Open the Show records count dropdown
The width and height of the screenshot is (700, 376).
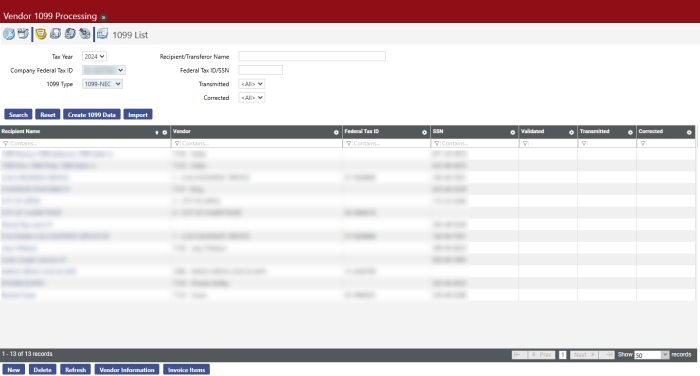pyautogui.click(x=652, y=355)
